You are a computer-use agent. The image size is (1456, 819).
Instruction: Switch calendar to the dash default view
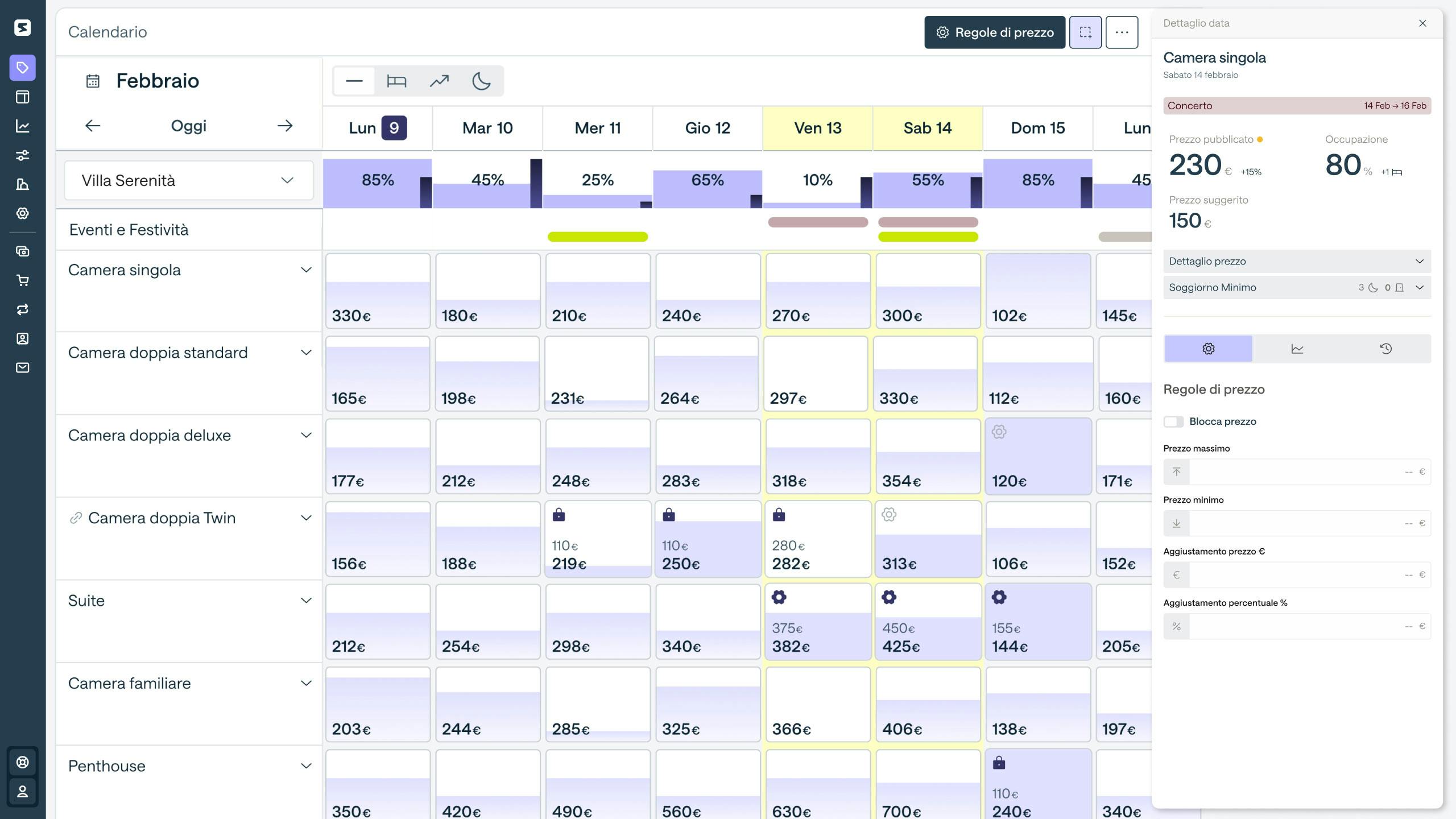[x=354, y=81]
